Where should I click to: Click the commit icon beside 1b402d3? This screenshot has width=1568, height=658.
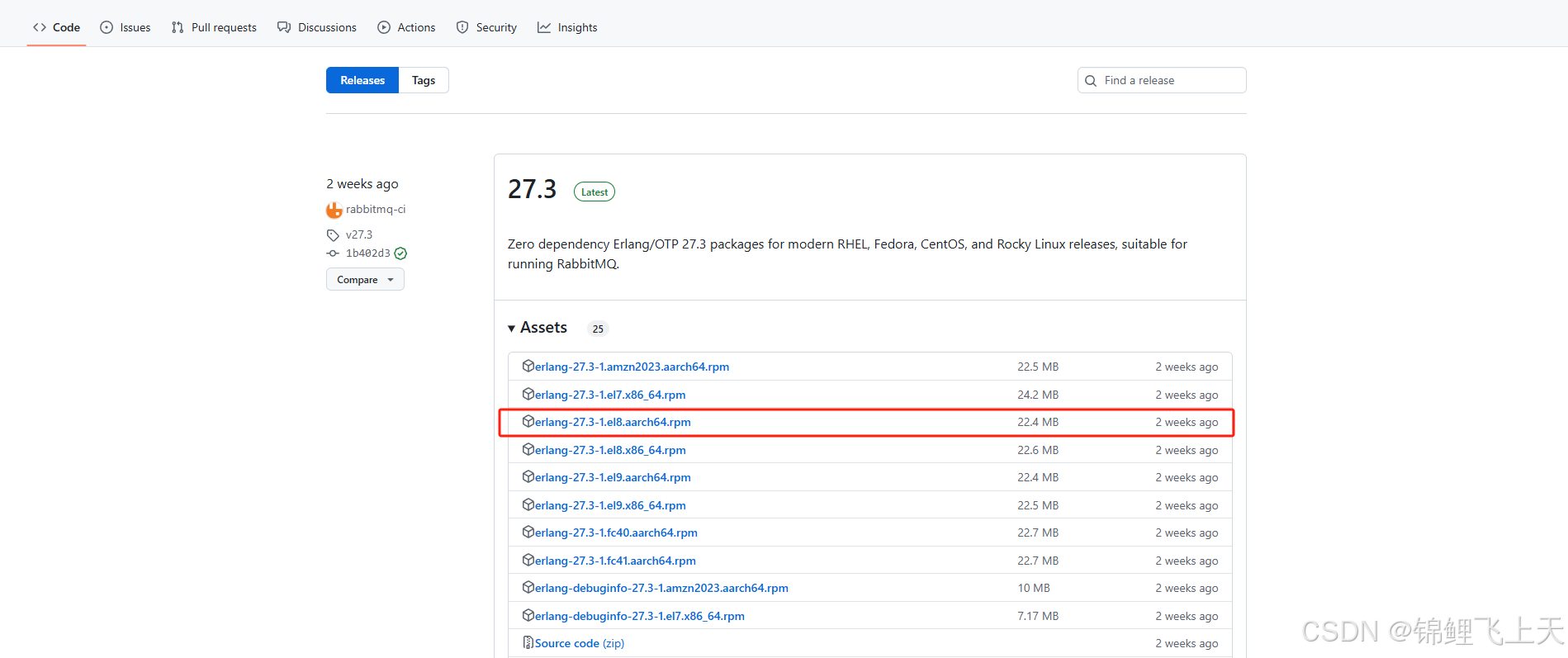click(333, 253)
